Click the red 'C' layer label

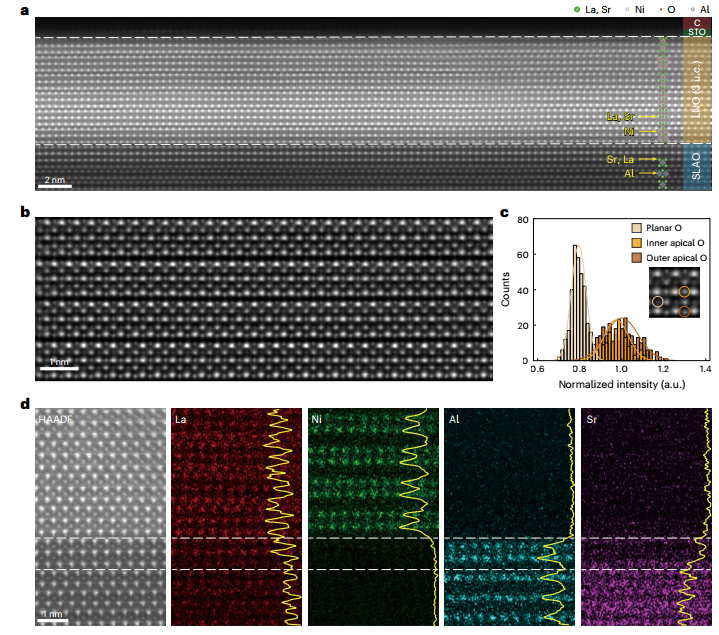click(697, 23)
